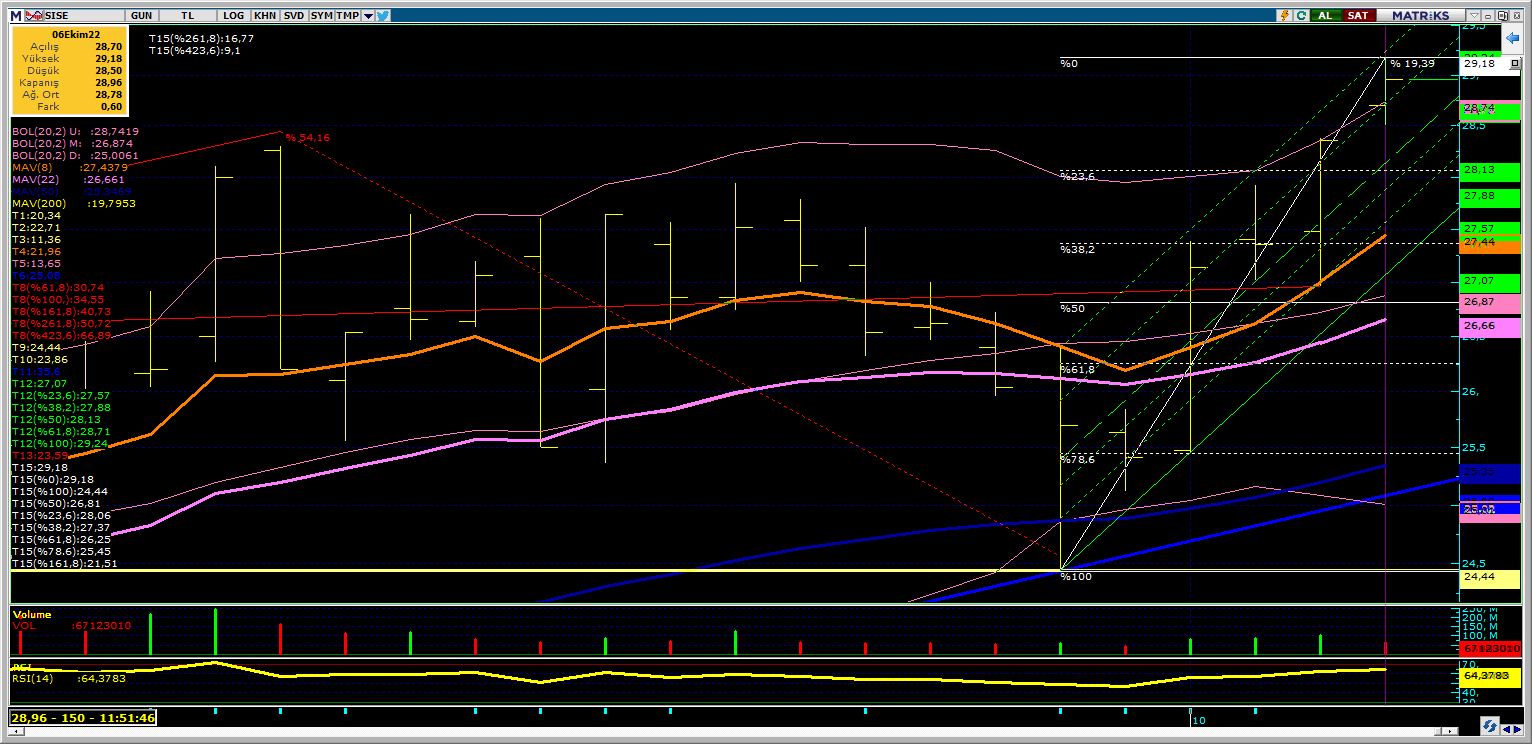Open the GUN period selector
This screenshot has width=1532, height=744.
(x=141, y=16)
